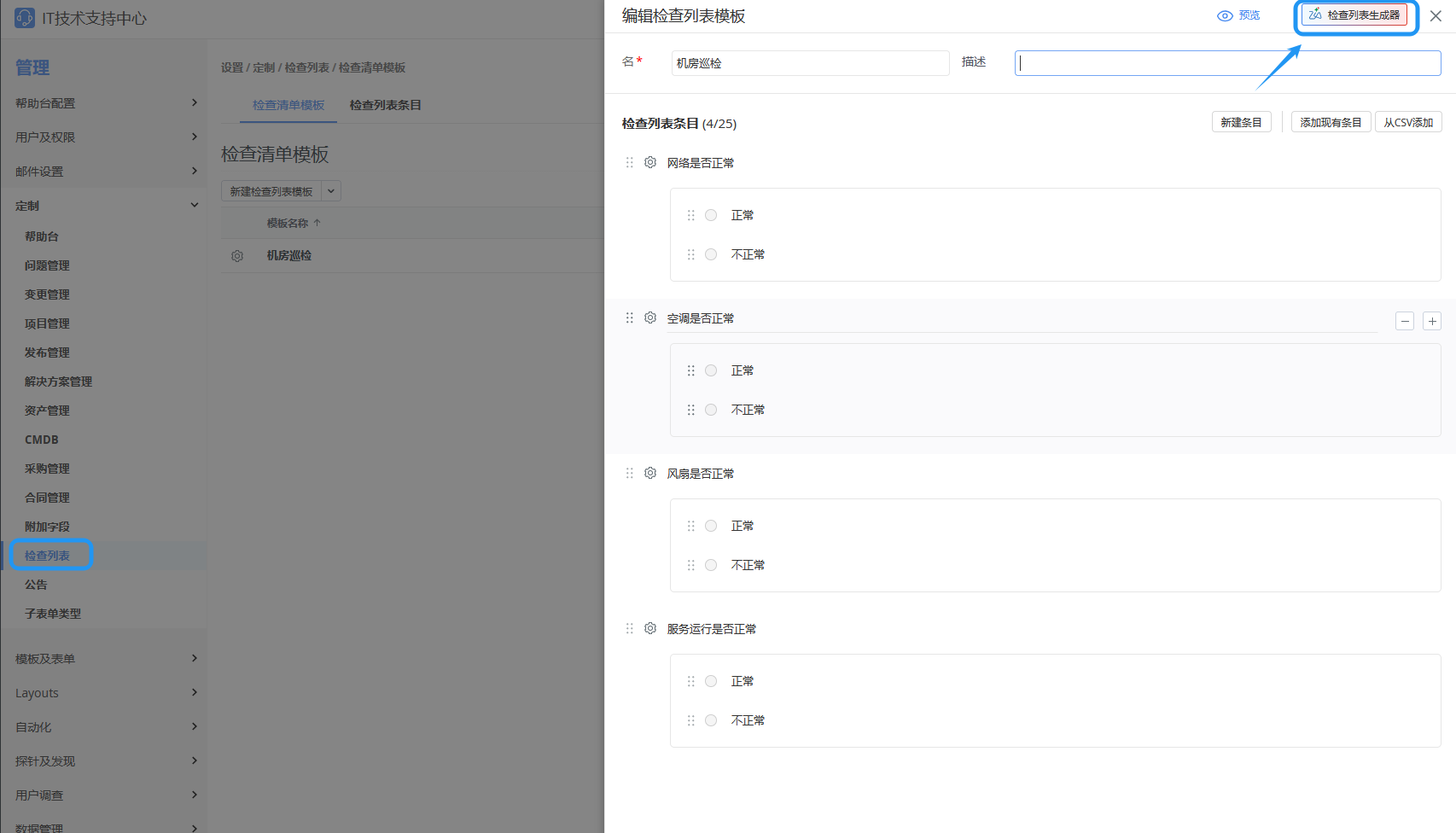Click the 从CSV添加 button
Image resolution: width=1456 pixels, height=833 pixels.
point(1408,122)
